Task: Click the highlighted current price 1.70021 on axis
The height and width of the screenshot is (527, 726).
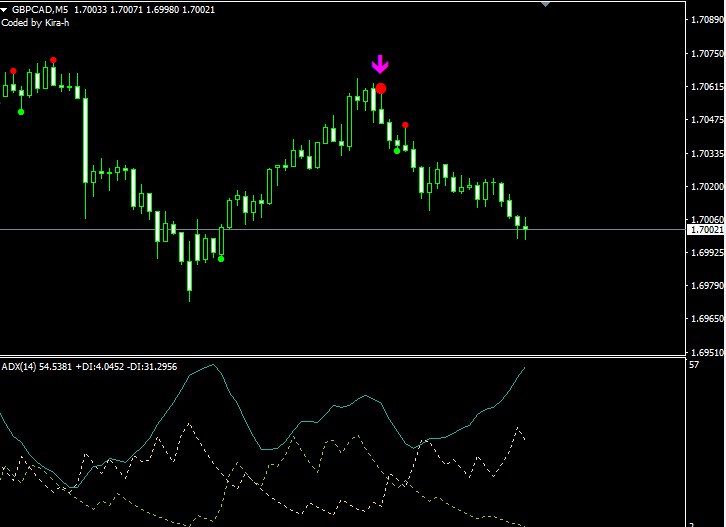Action: [x=707, y=230]
